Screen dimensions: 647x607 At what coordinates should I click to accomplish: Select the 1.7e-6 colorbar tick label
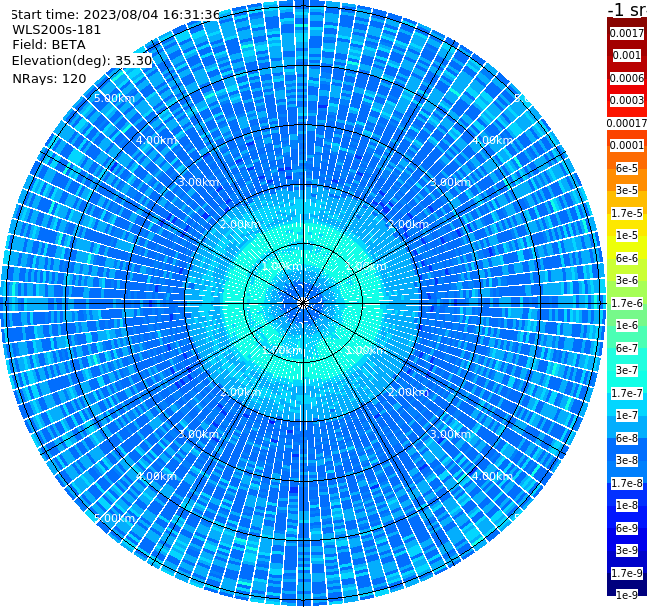click(x=627, y=303)
